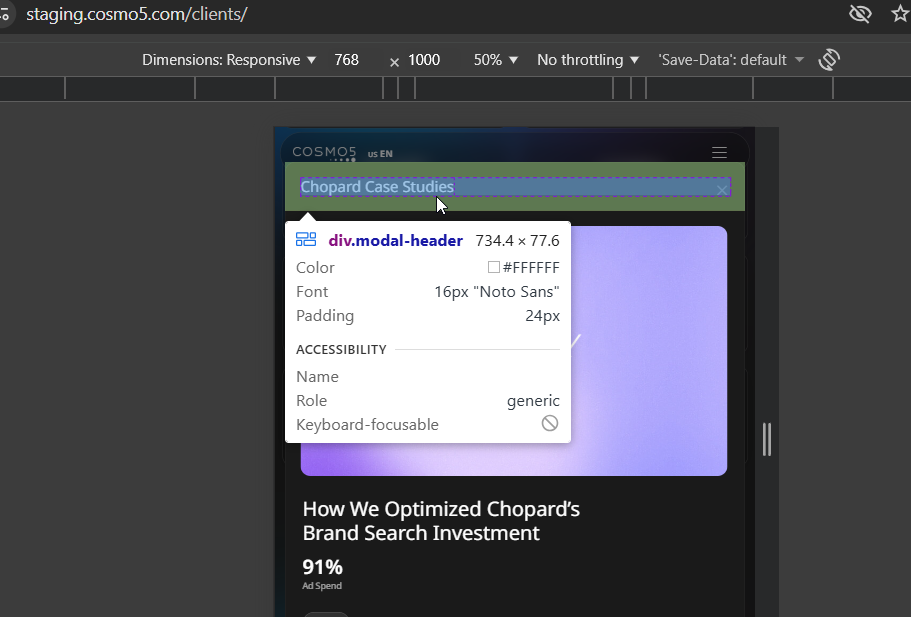
Task: Click How We Optimized Chopard's Brand Search Investment heading
Action: point(441,521)
